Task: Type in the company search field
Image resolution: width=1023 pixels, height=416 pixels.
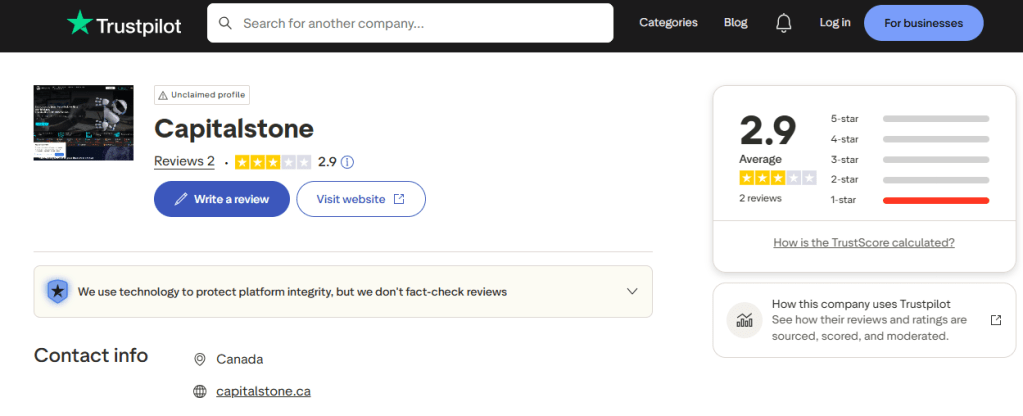Action: [420, 23]
